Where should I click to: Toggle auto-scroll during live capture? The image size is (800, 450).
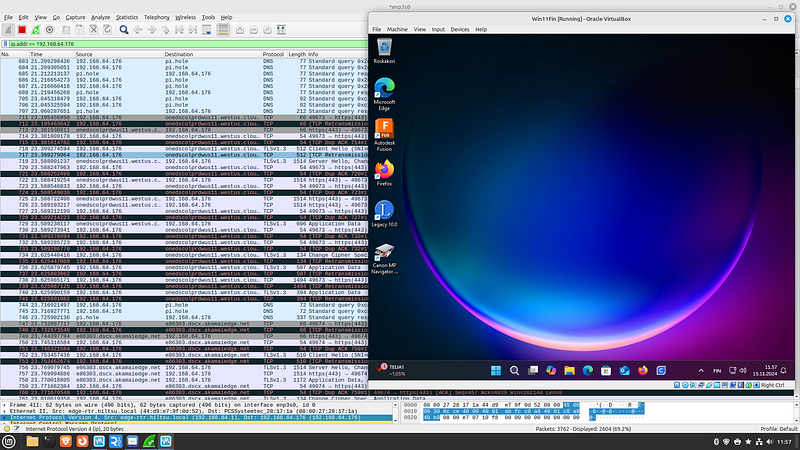click(x=207, y=30)
